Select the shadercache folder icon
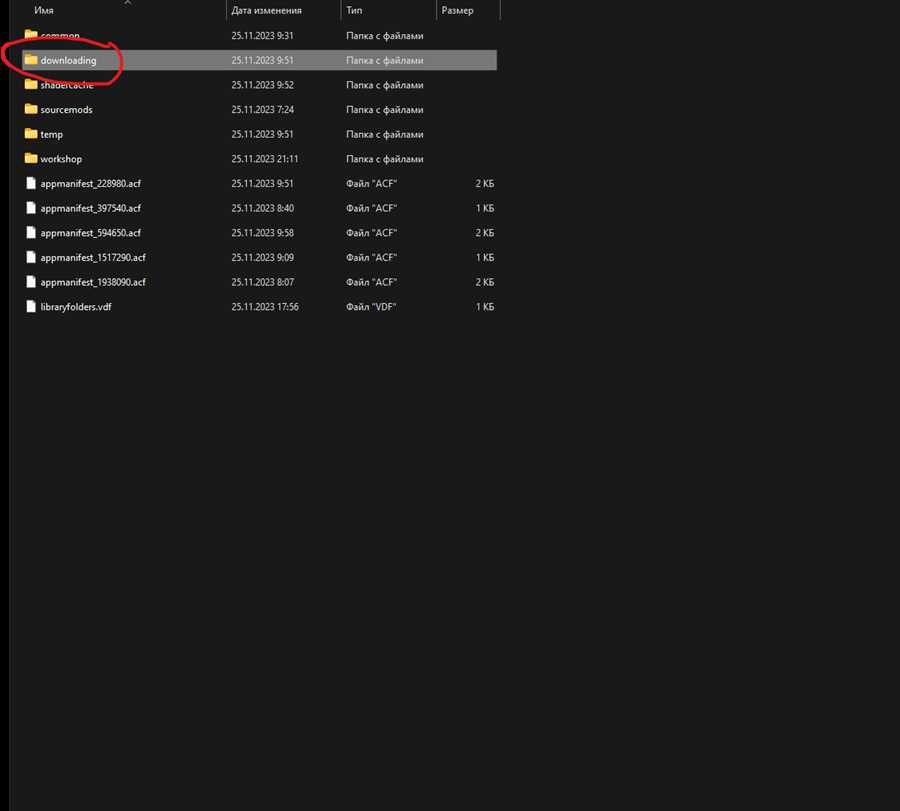The width and height of the screenshot is (900, 811). pos(31,84)
